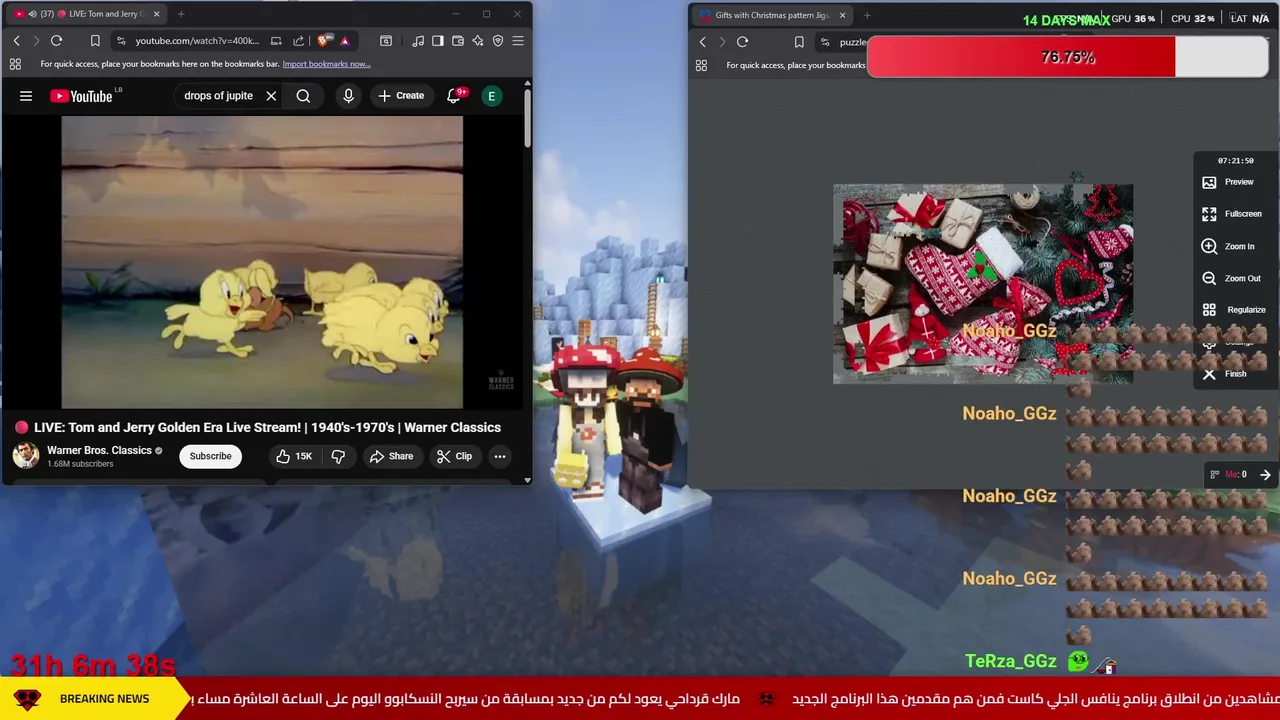Image resolution: width=1280 pixels, height=720 pixels.
Task: Share the Tom and Jerry video
Action: [391, 456]
